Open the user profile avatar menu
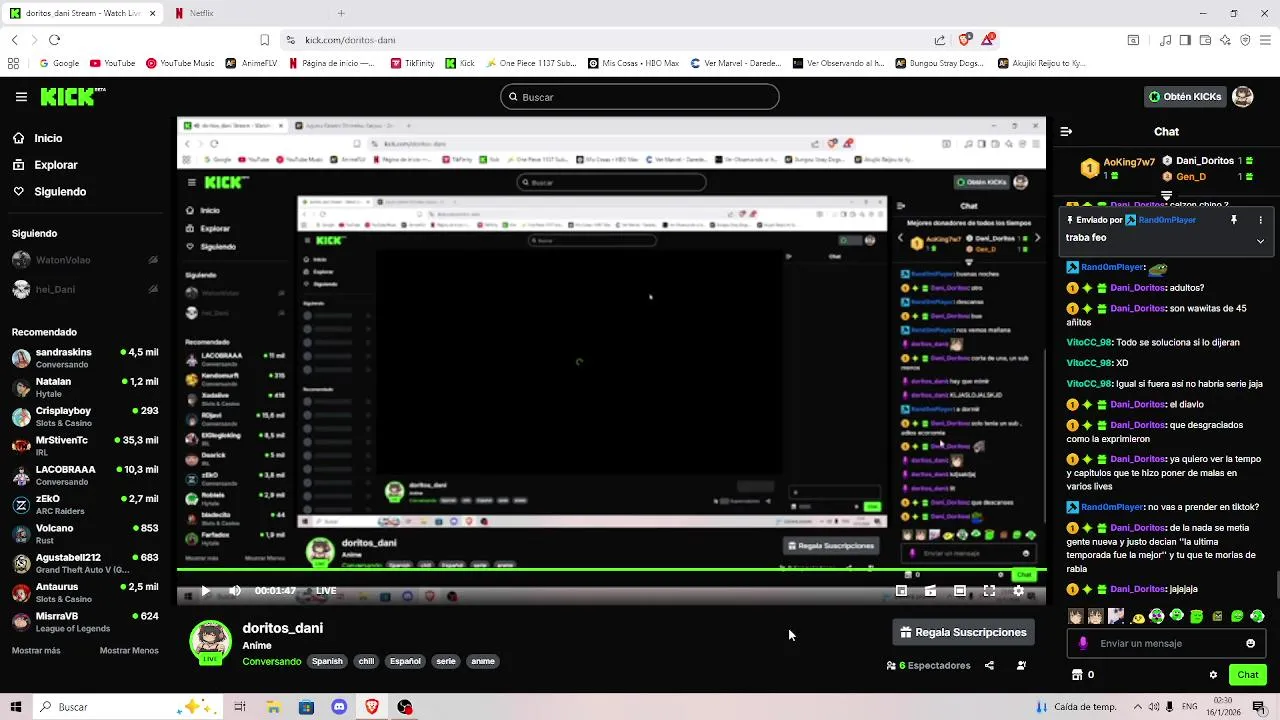1280x720 pixels. tap(1243, 97)
